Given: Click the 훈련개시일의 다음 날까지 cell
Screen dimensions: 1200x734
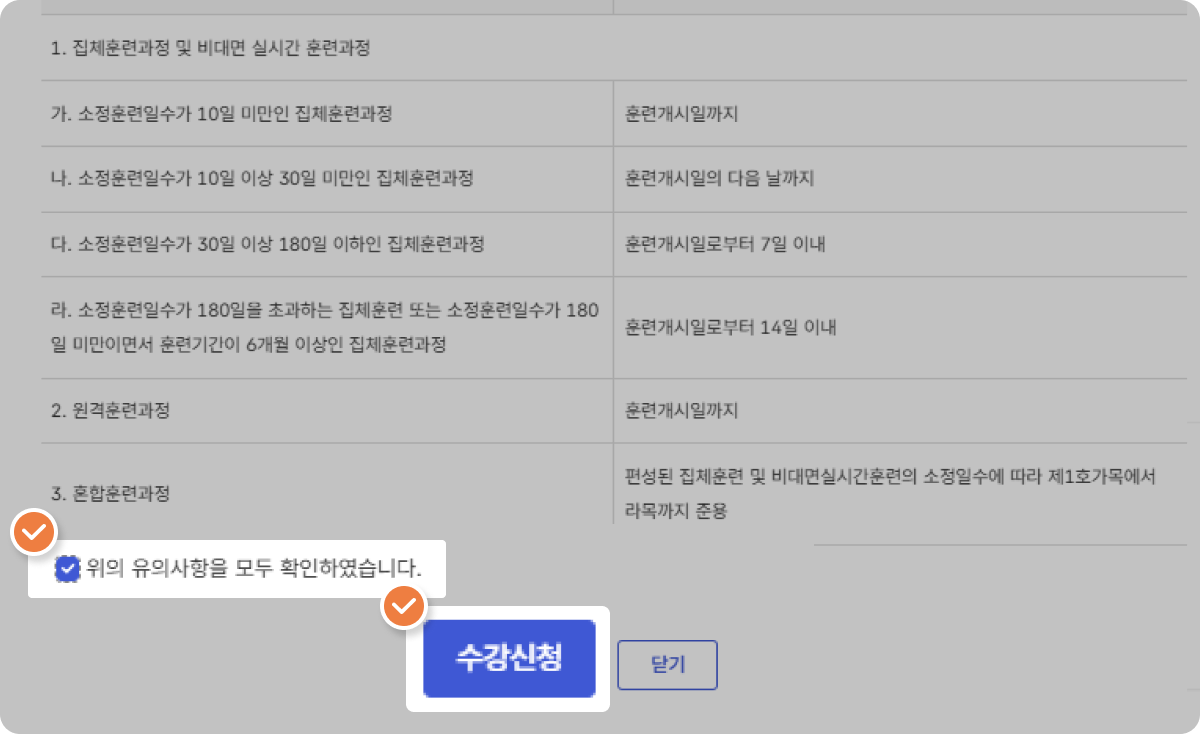Looking at the screenshot, I should tap(720, 179).
